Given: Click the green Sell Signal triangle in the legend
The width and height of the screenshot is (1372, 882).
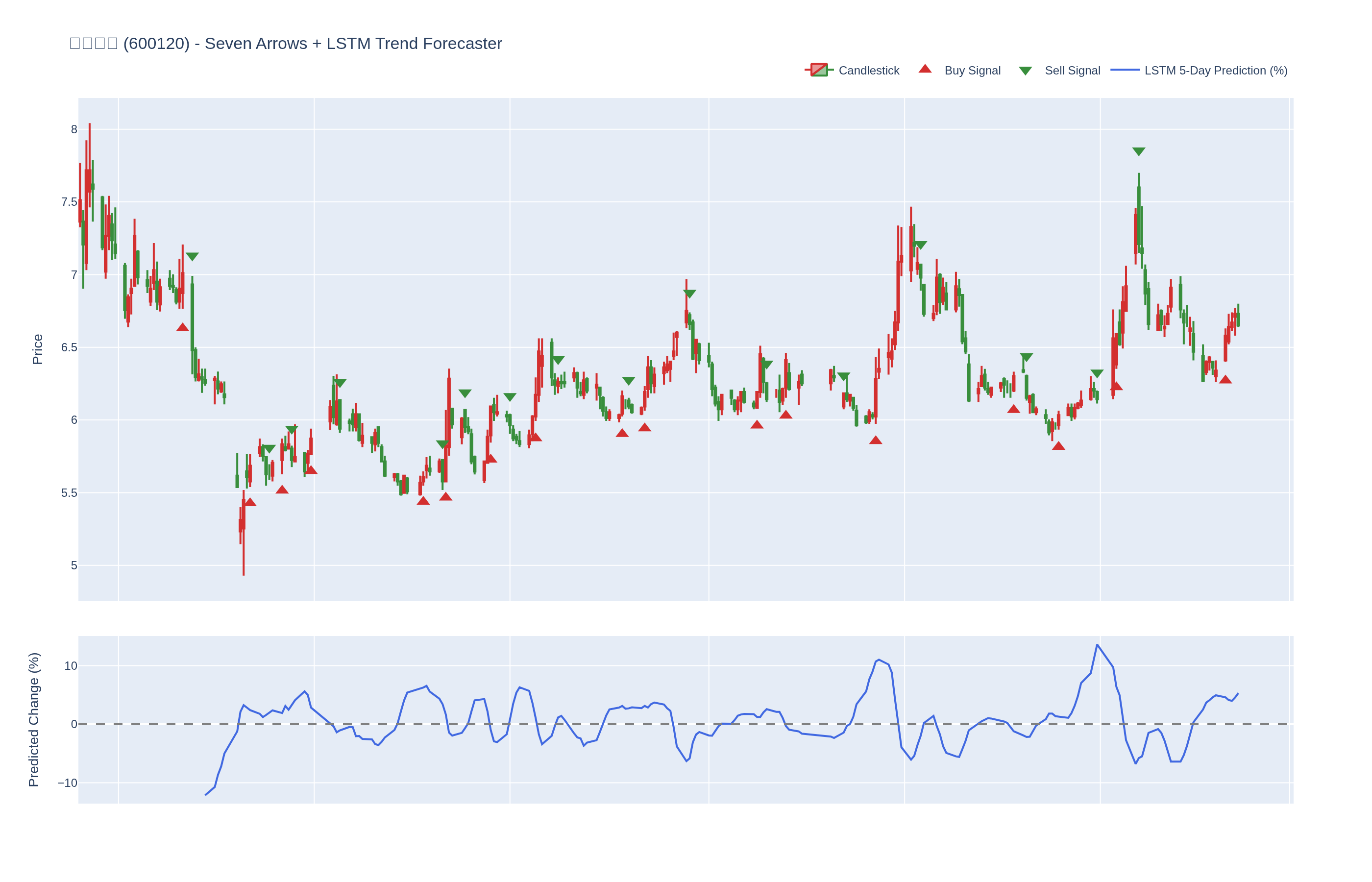Looking at the screenshot, I should [x=1025, y=71].
